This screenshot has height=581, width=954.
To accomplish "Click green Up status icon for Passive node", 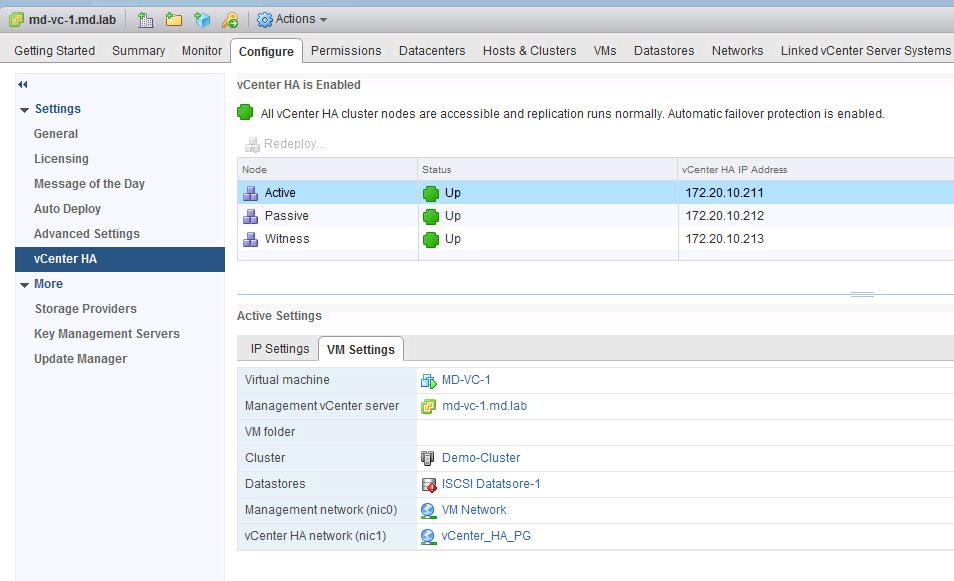I will pyautogui.click(x=431, y=217).
